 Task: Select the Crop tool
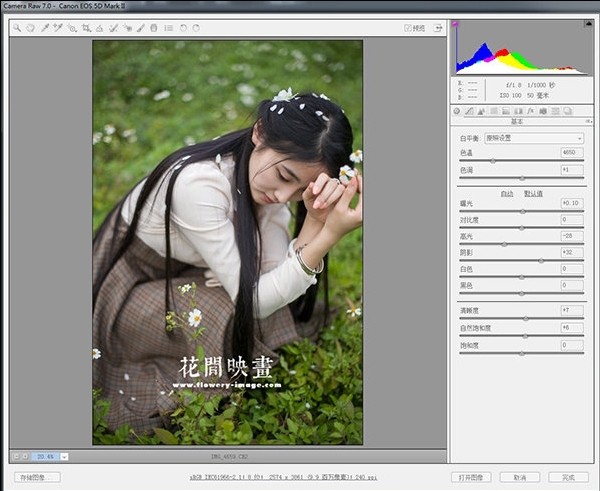86,28
